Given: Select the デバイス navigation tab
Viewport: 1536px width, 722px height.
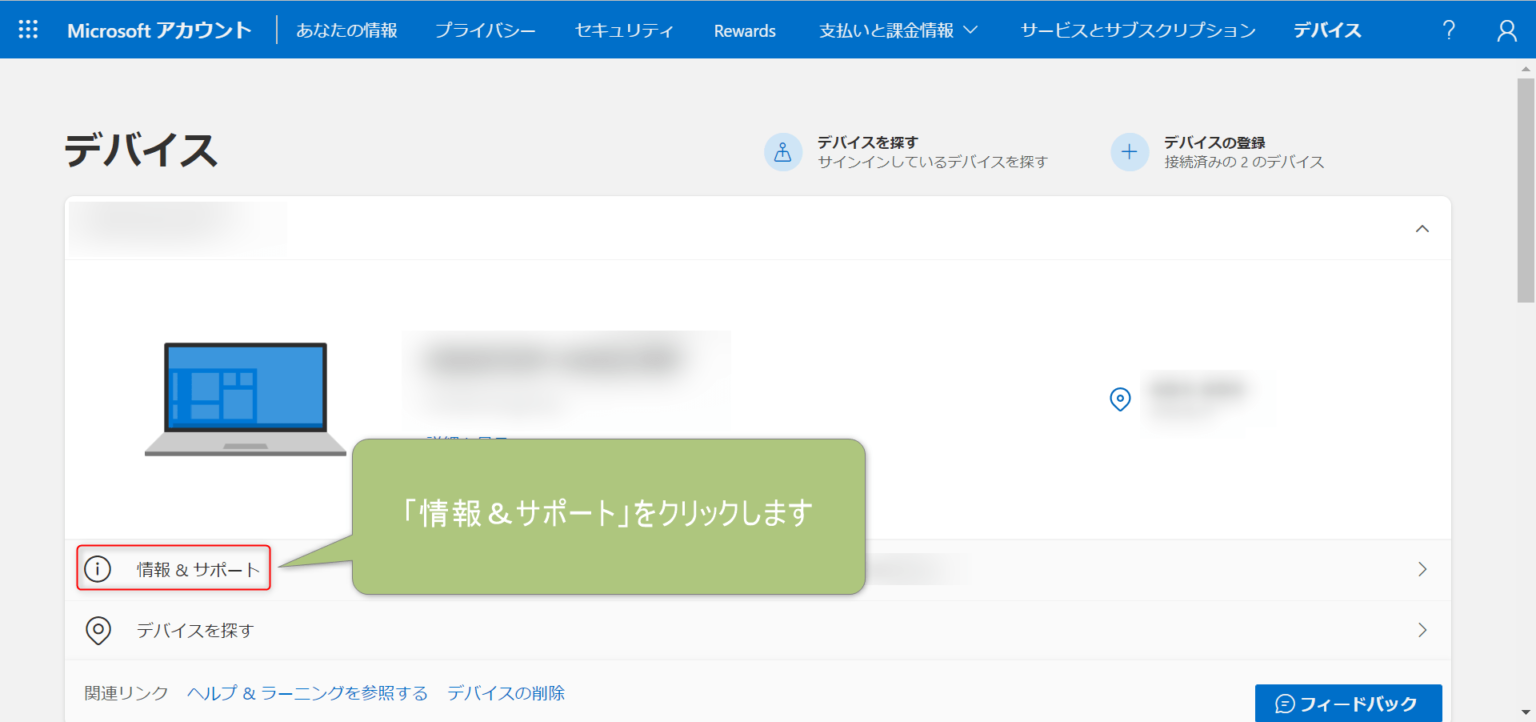Looking at the screenshot, I should point(1326,30).
